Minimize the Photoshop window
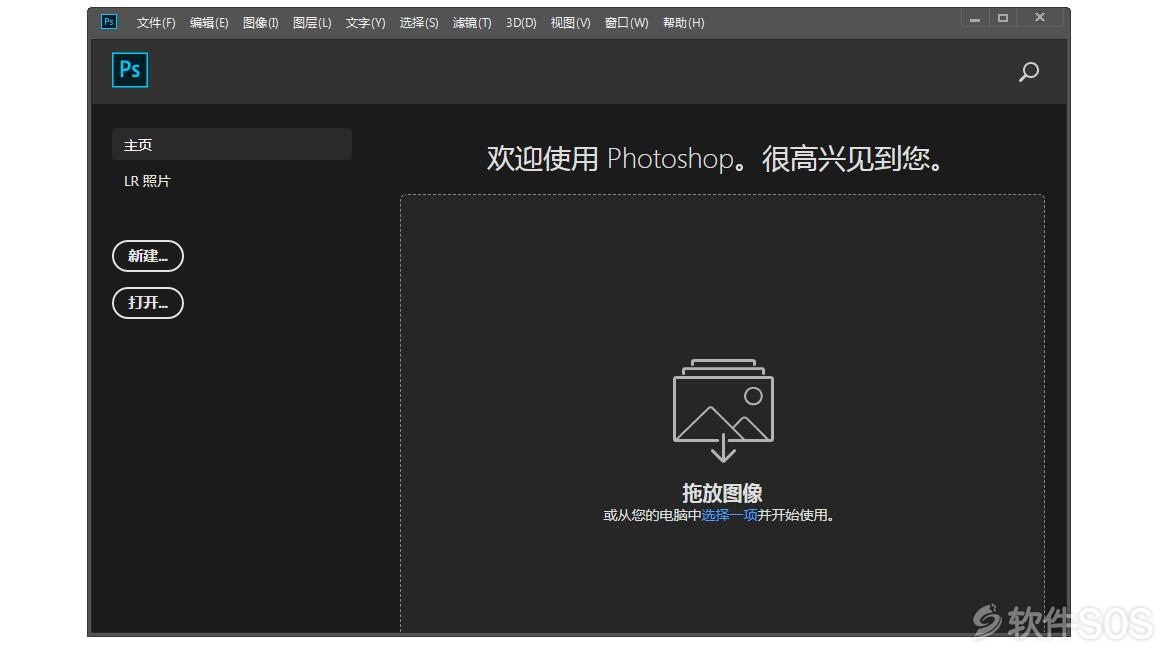The image size is (1170, 652). (975, 19)
